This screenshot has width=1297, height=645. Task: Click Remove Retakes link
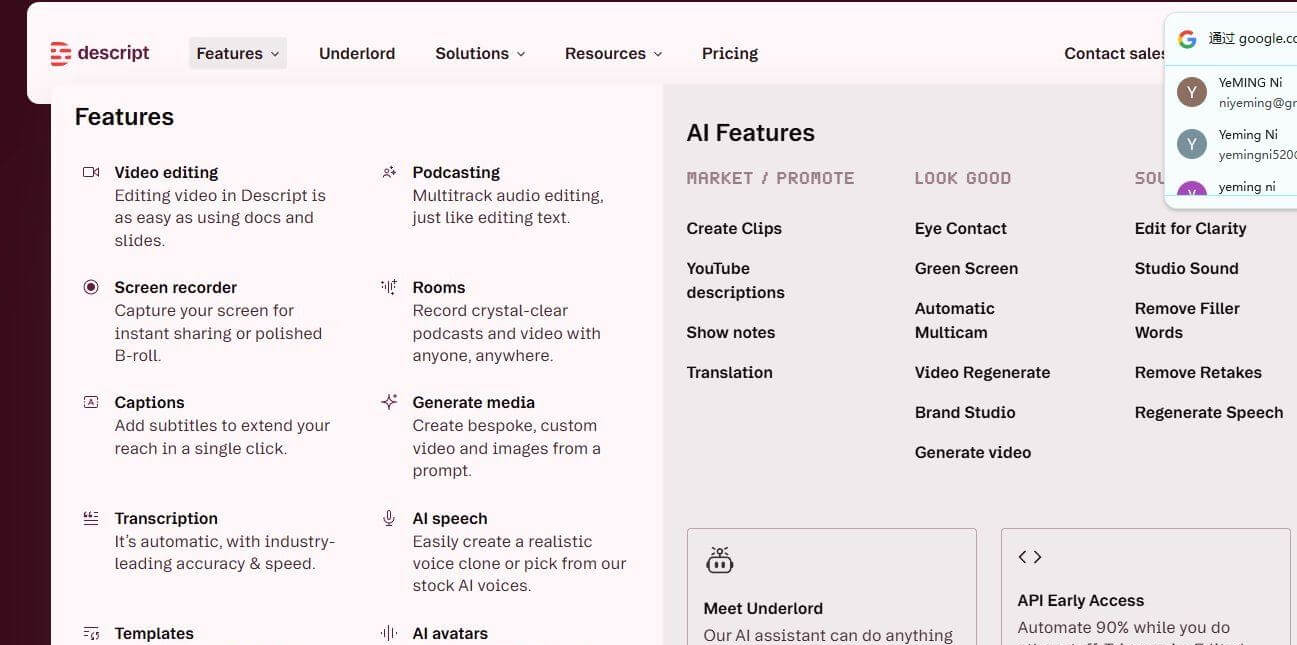click(1198, 372)
